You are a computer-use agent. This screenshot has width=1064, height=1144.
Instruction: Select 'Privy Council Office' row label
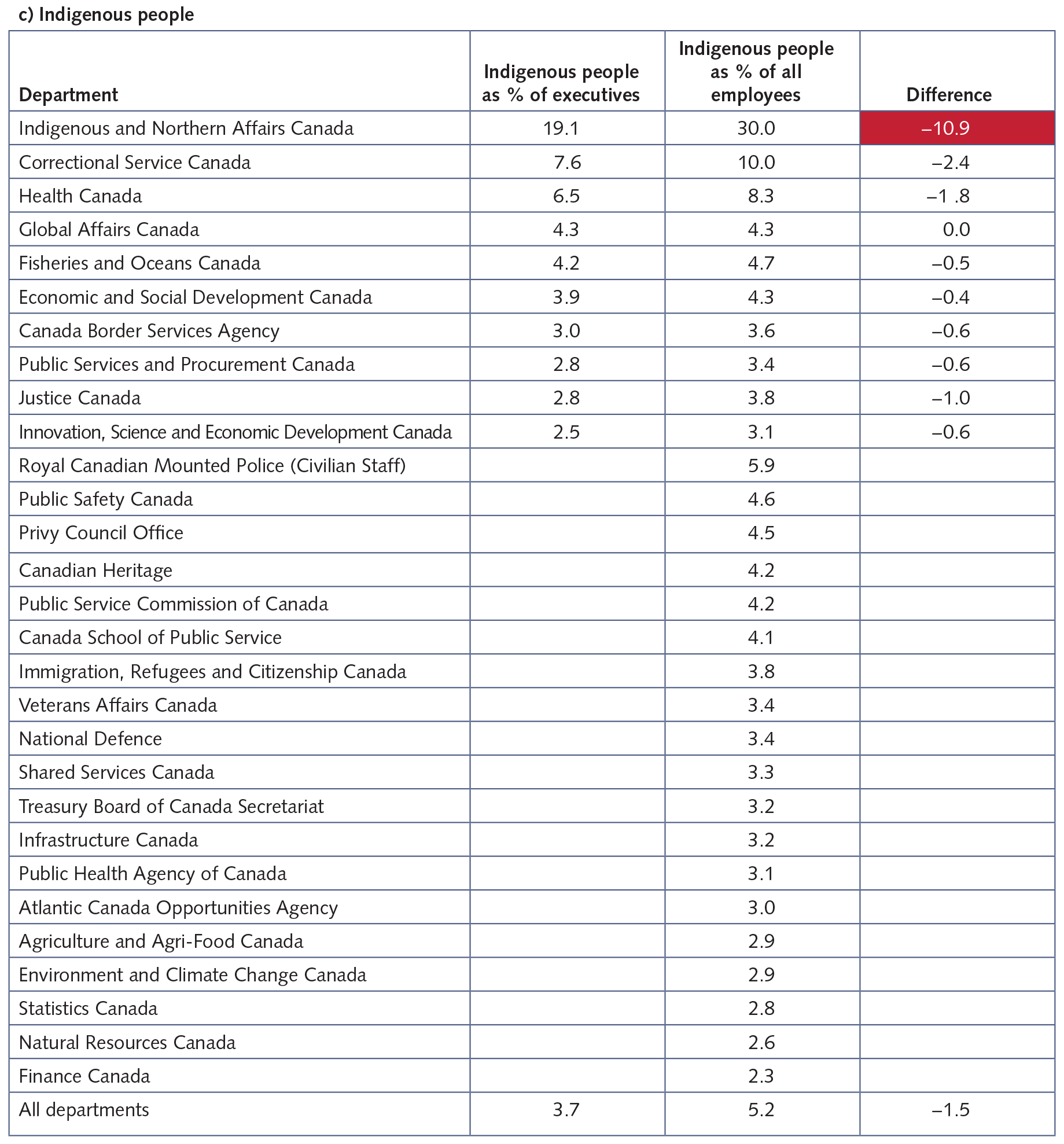[x=101, y=532]
